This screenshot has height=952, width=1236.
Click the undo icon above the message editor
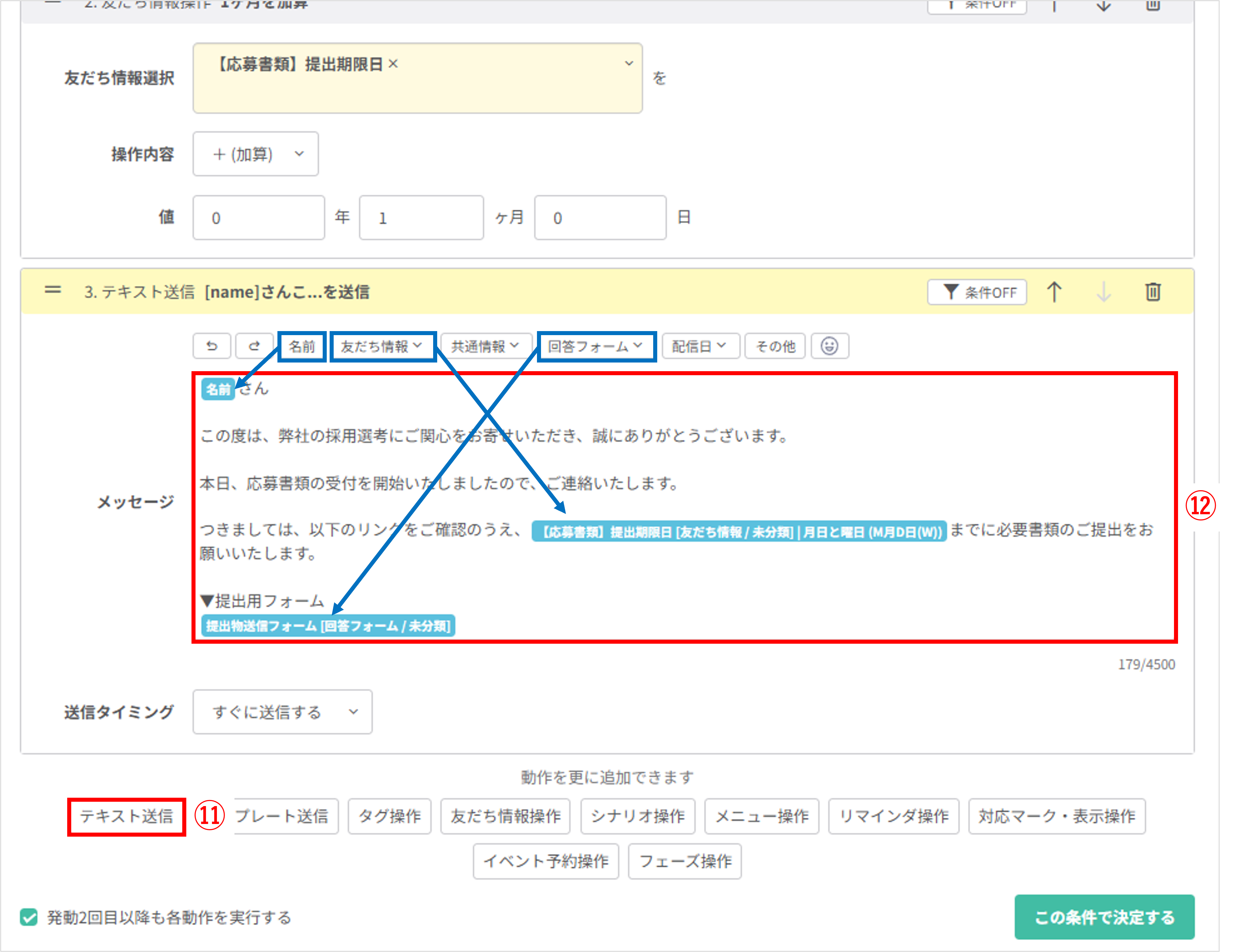click(212, 346)
